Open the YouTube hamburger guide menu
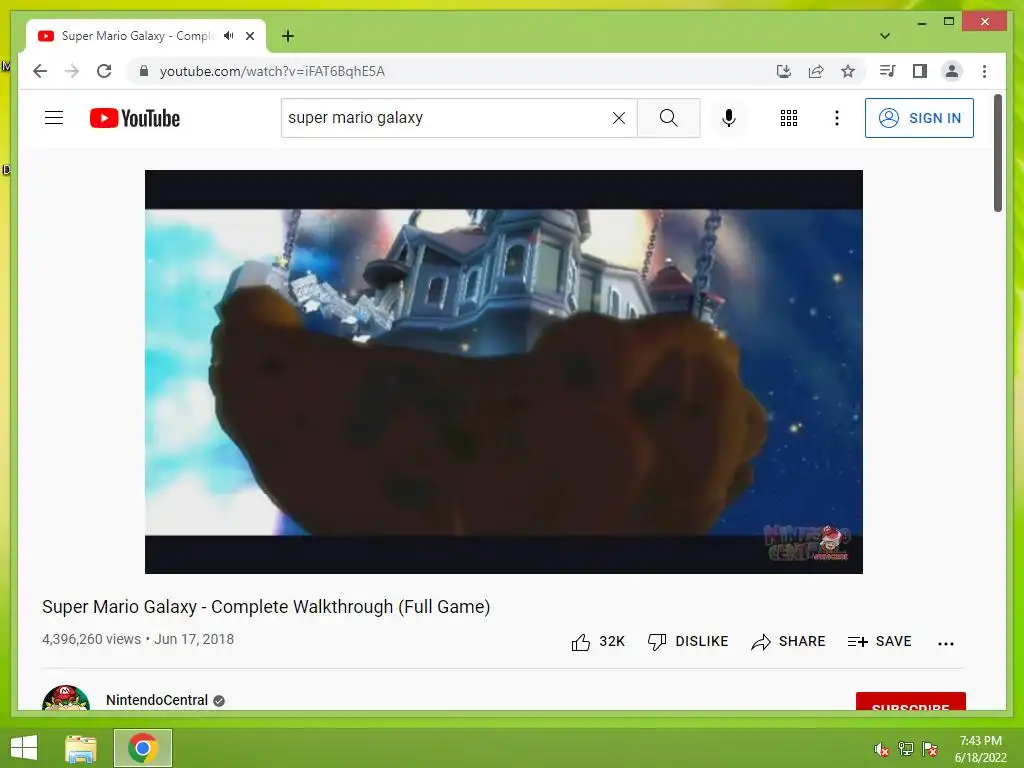1024x768 pixels. [54, 118]
